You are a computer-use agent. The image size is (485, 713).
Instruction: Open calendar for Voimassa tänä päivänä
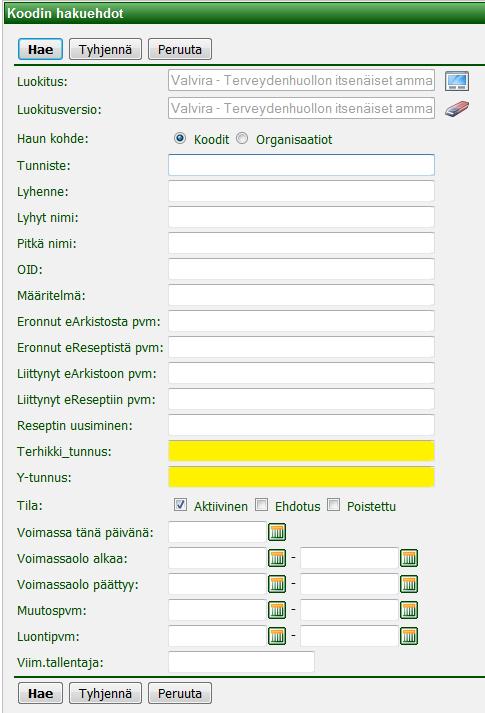click(277, 532)
